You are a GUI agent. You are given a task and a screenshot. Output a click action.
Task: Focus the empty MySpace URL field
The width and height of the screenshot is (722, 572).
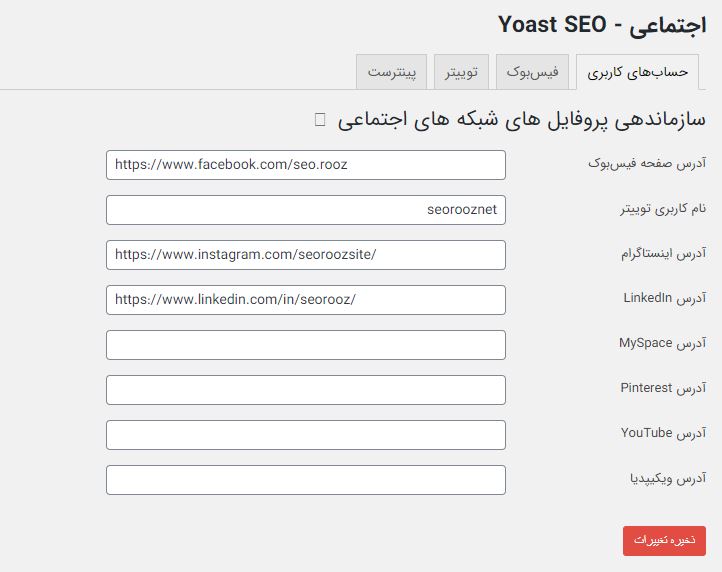point(306,345)
